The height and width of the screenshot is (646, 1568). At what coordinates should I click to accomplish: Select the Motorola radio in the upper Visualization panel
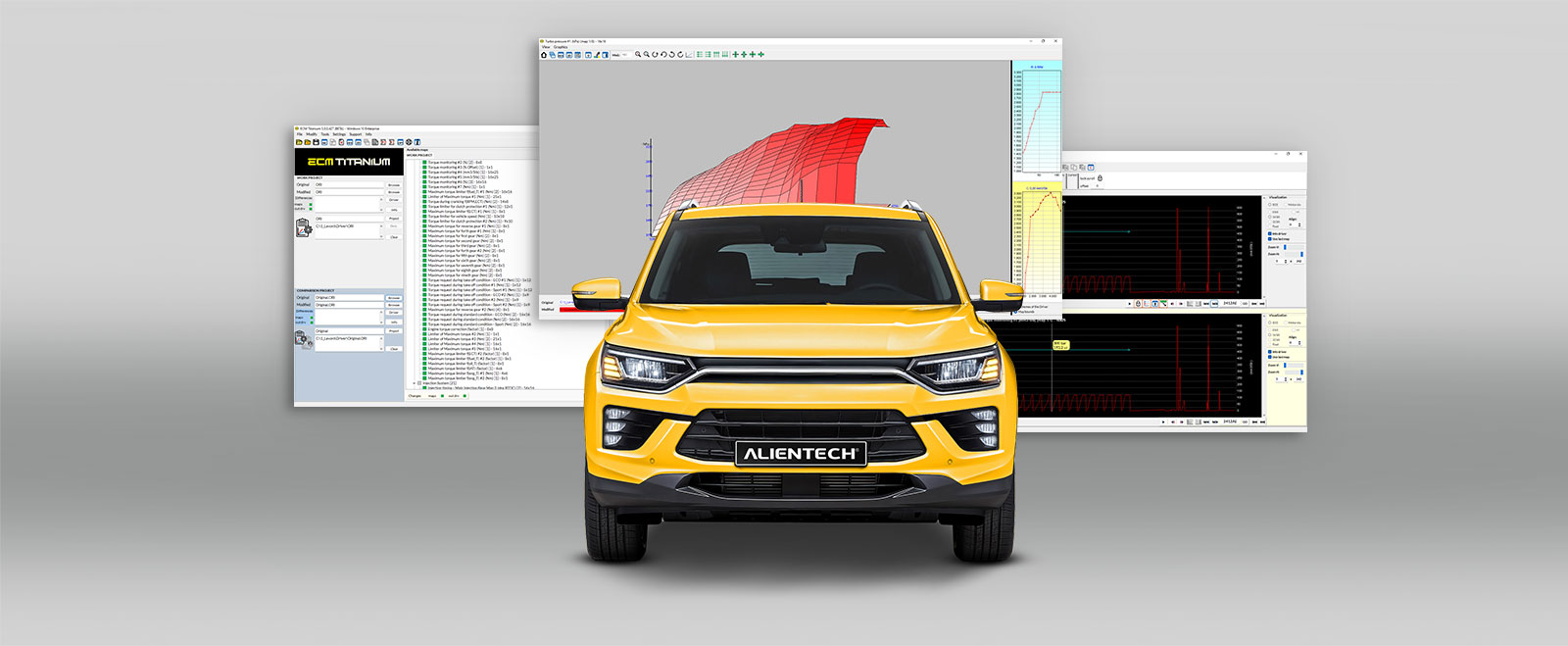click(1287, 205)
